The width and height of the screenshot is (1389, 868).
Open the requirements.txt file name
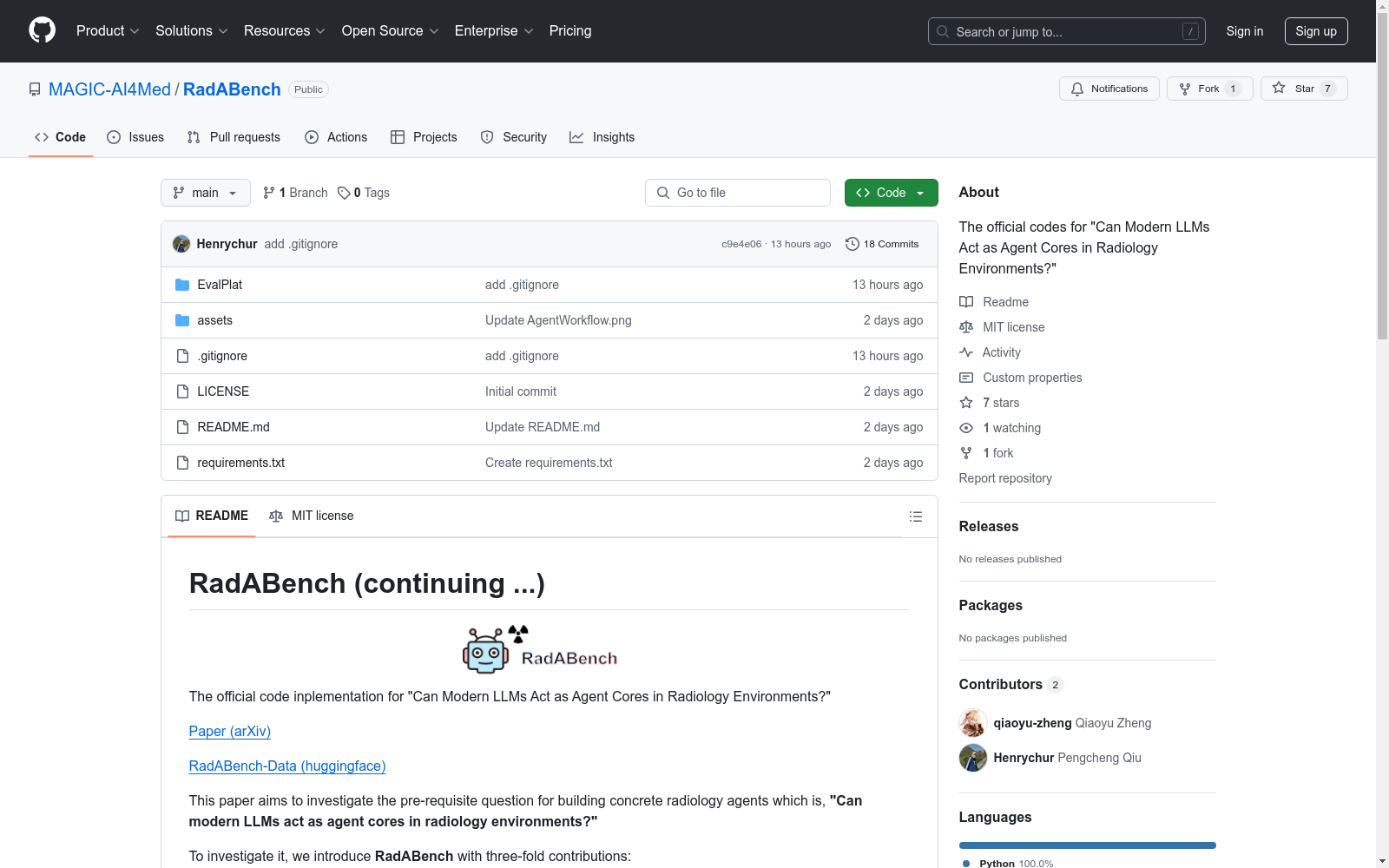pyautogui.click(x=241, y=463)
